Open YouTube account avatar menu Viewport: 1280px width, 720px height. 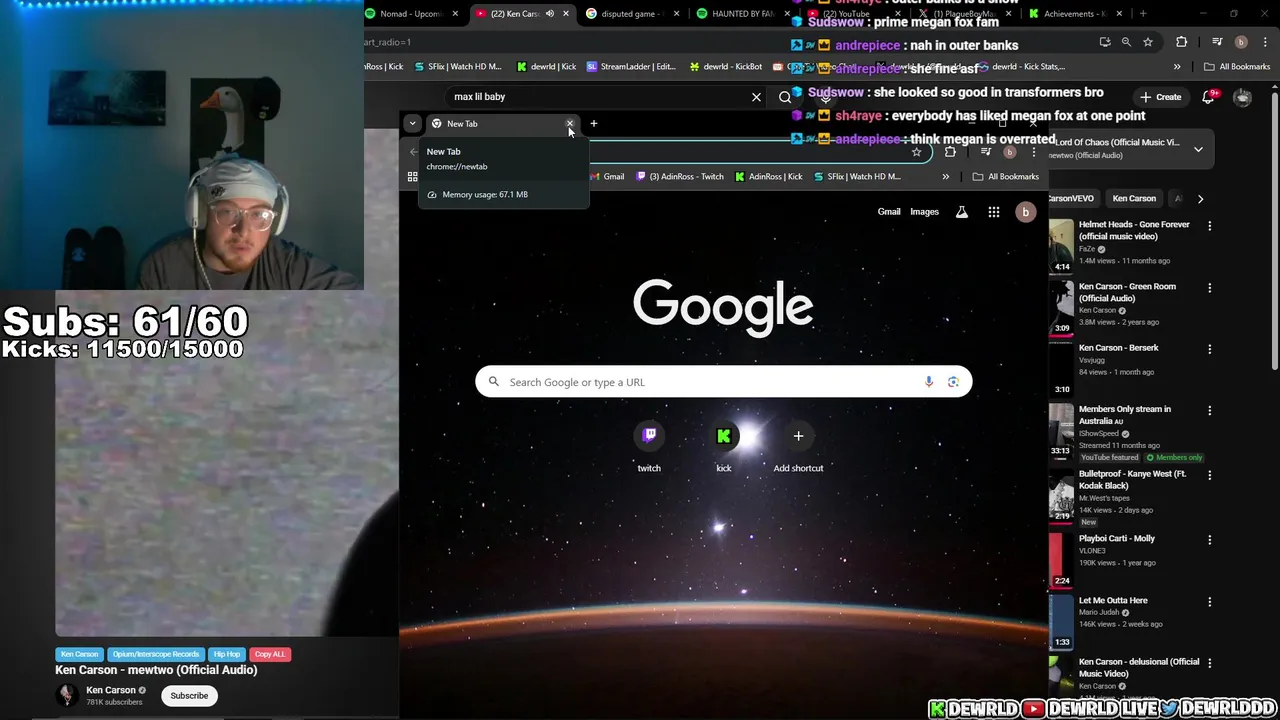[x=1242, y=97]
